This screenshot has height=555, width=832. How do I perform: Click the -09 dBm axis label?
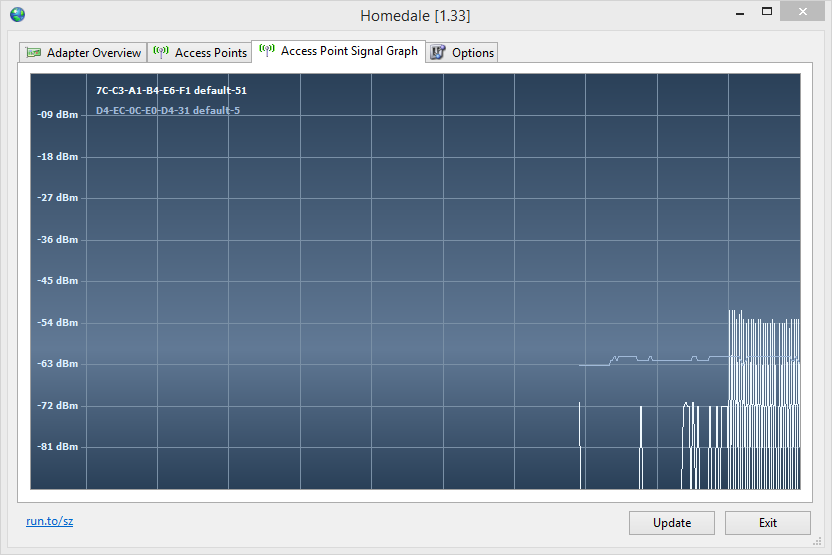[x=57, y=115]
